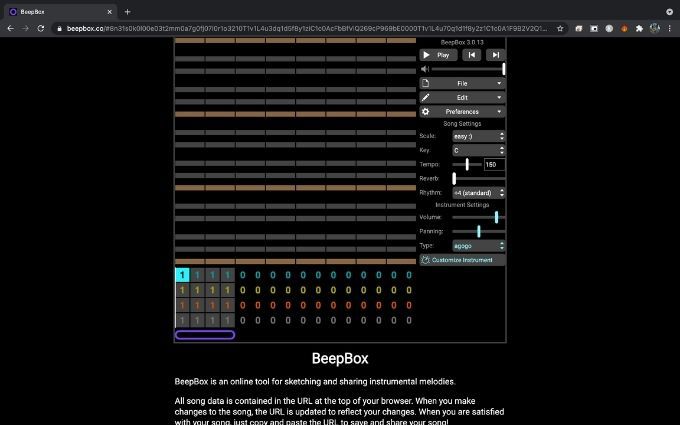This screenshot has width=680, height=425.
Task: Open the Chrome three-dot menu
Action: coord(670,29)
